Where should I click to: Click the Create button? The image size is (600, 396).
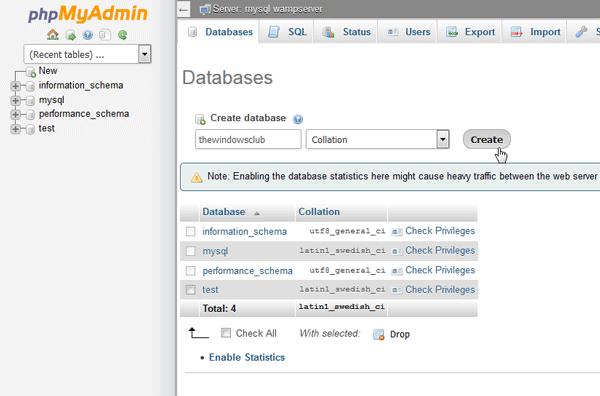pos(486,140)
